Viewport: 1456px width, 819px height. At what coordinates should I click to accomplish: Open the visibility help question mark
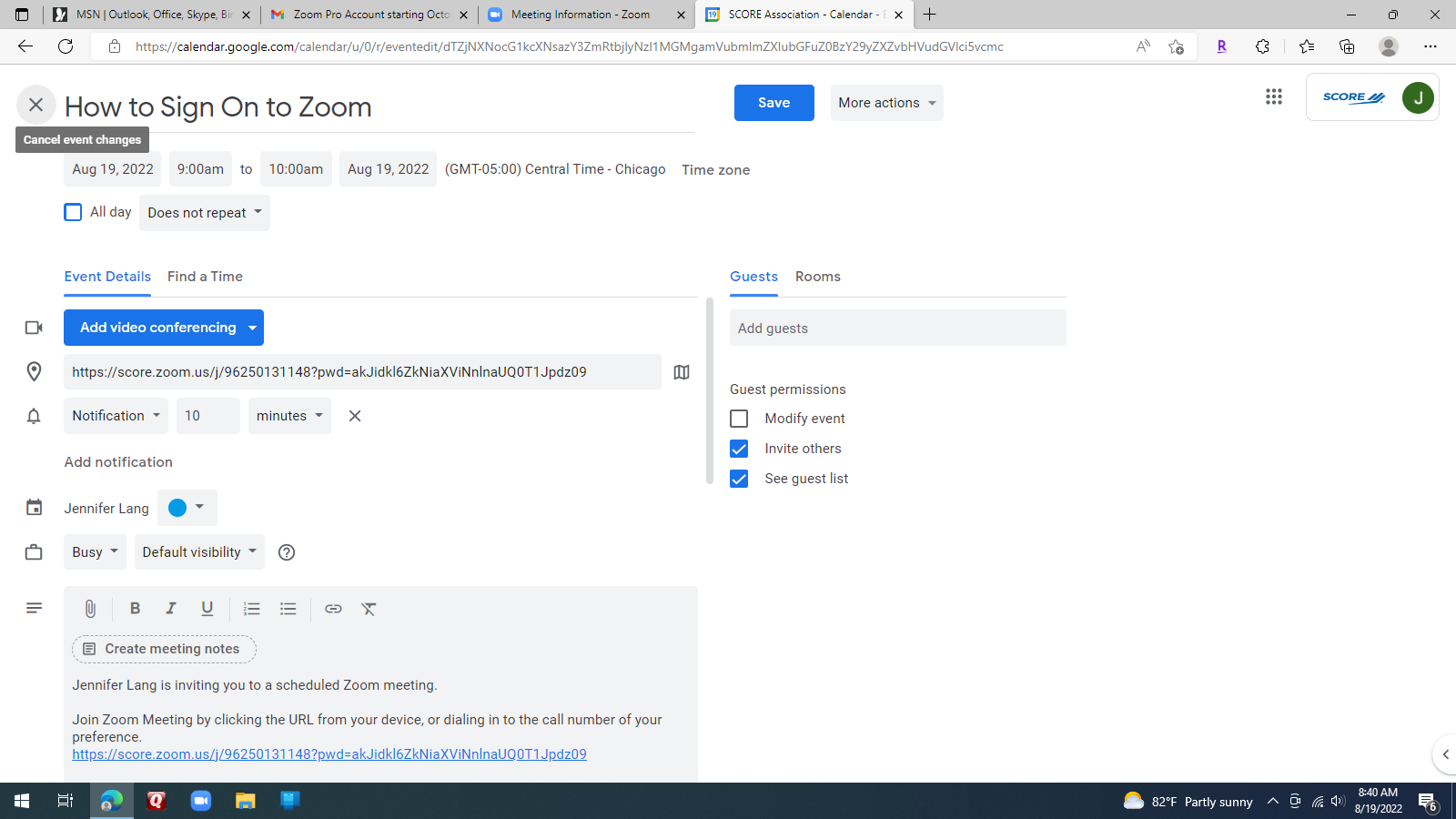click(287, 552)
